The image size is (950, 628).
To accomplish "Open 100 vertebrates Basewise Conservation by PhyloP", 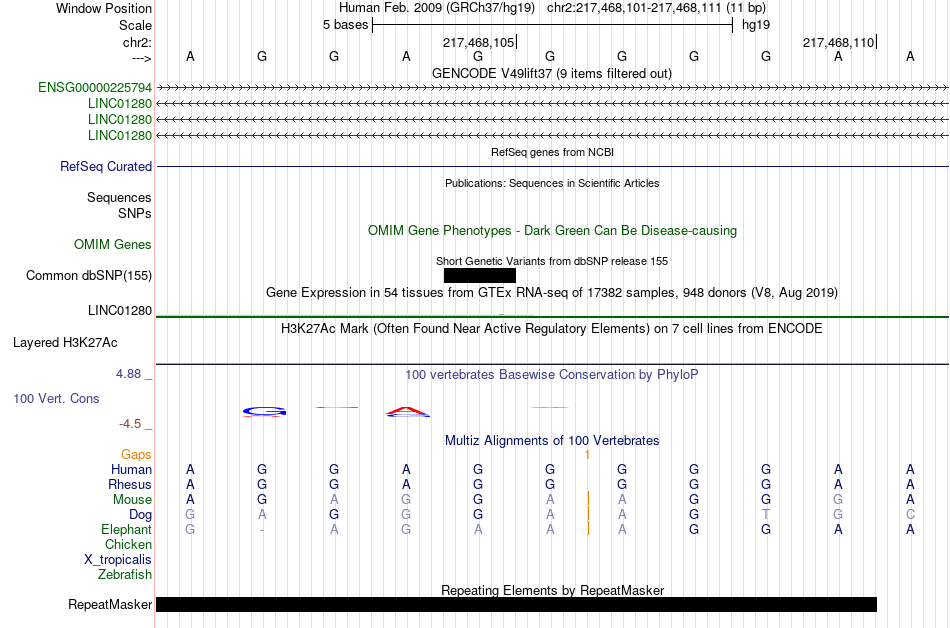I will (552, 375).
